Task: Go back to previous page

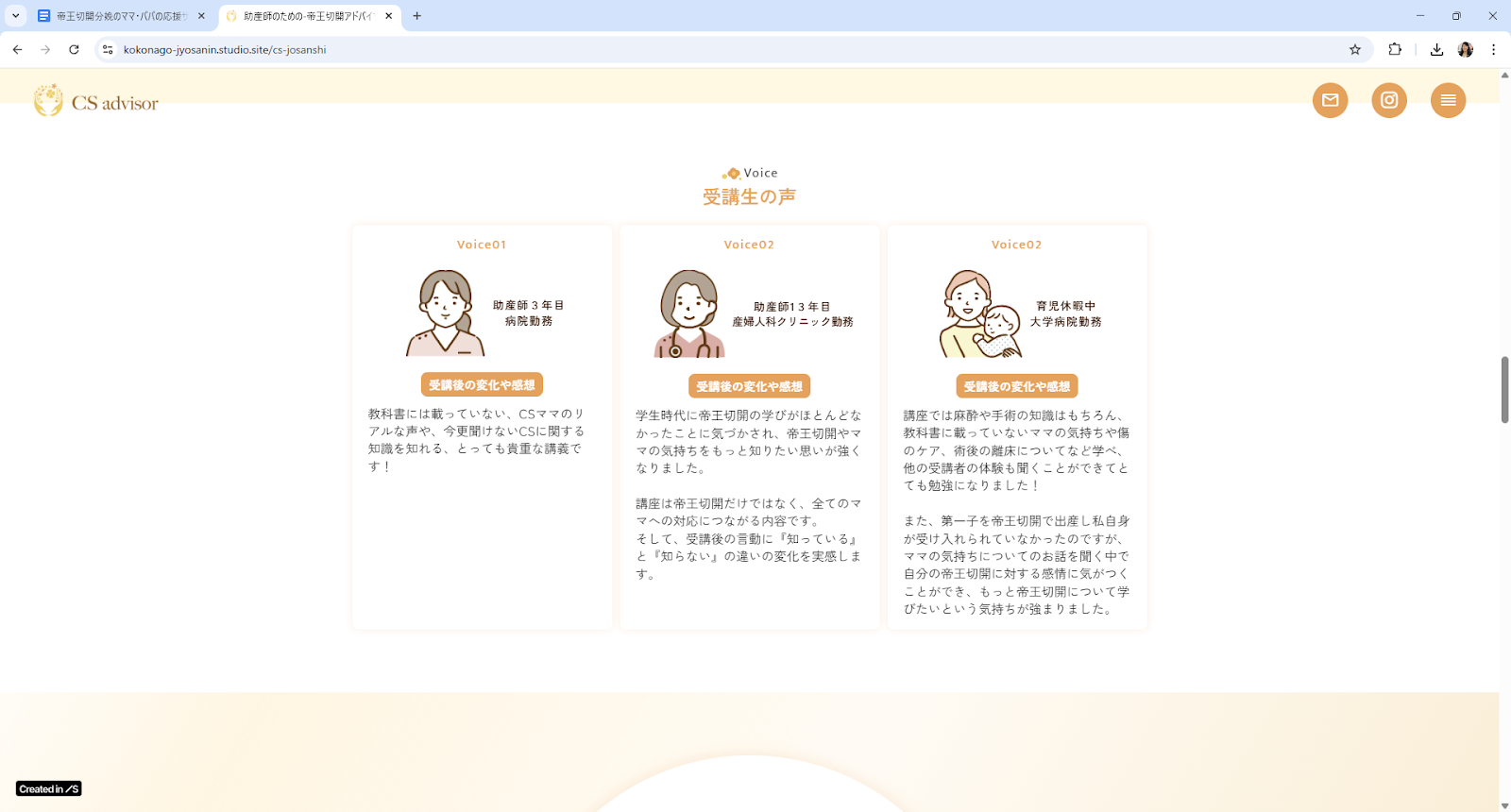Action: [17, 49]
